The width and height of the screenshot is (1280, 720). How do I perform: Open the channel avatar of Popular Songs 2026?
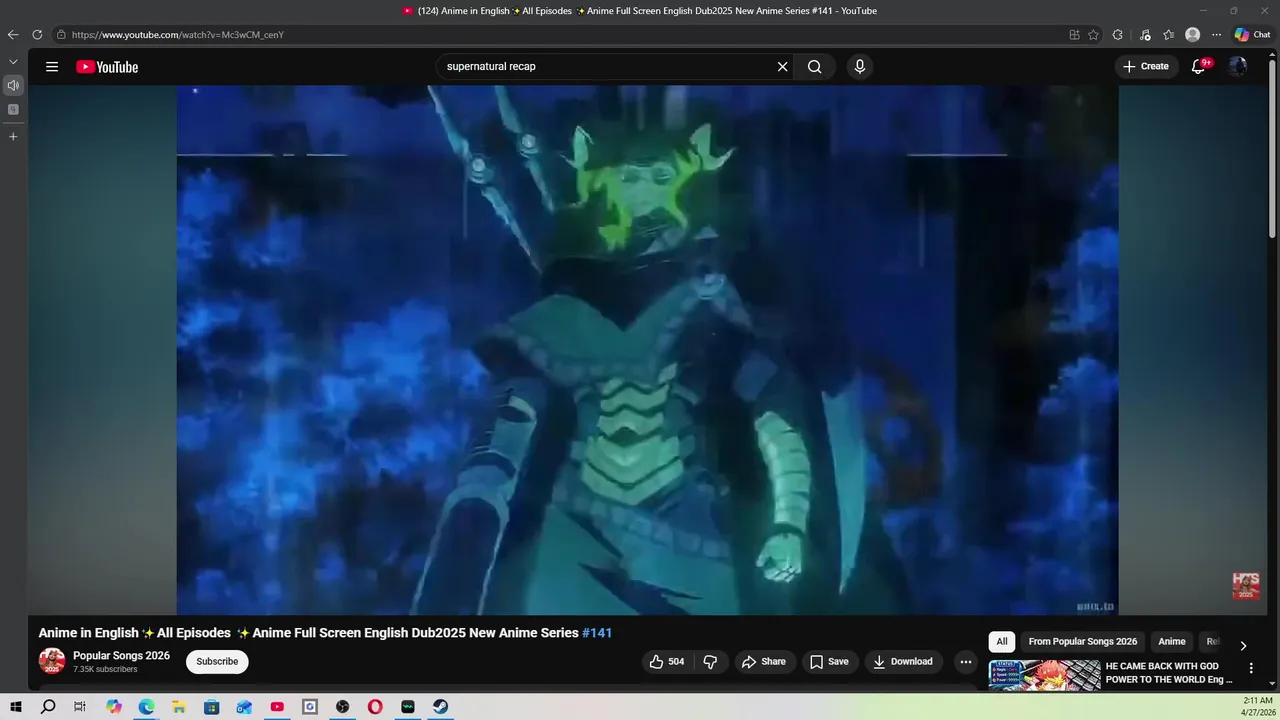[x=52, y=661]
